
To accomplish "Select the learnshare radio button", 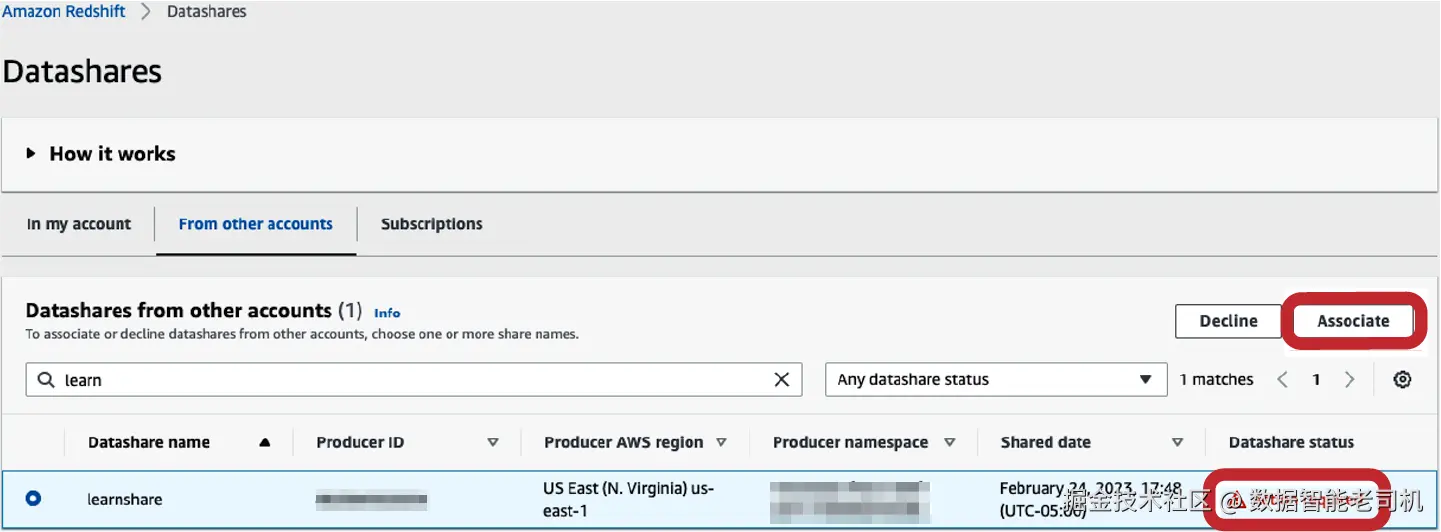I will click(x=34, y=498).
